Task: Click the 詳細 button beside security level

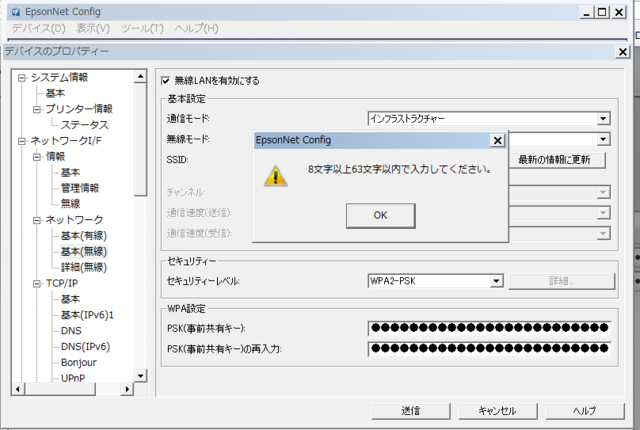Action: click(562, 281)
